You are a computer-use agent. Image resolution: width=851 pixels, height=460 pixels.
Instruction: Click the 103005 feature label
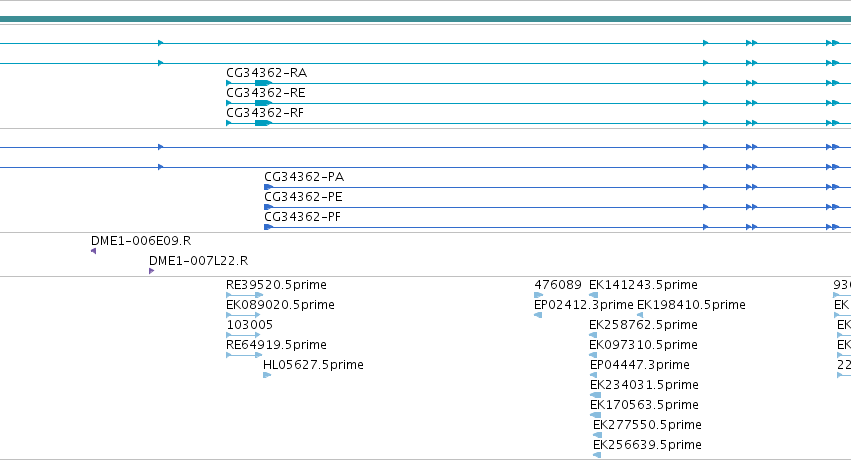click(x=249, y=325)
